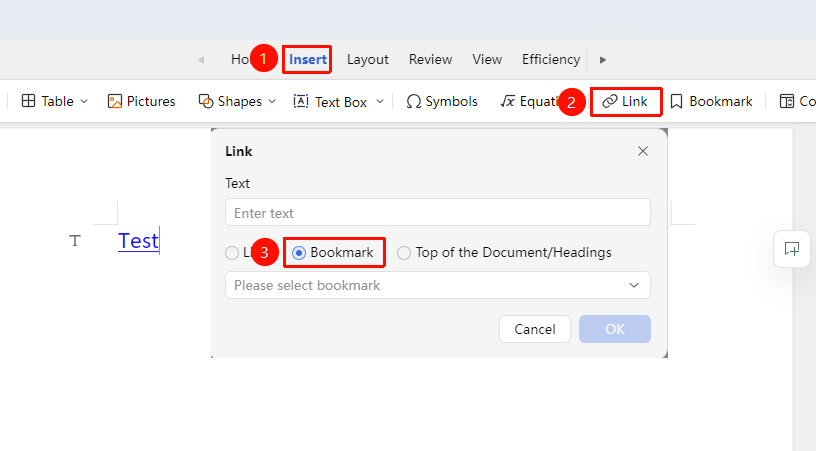The image size is (816, 451).
Task: Switch to the Layout tab
Action: pyautogui.click(x=367, y=59)
